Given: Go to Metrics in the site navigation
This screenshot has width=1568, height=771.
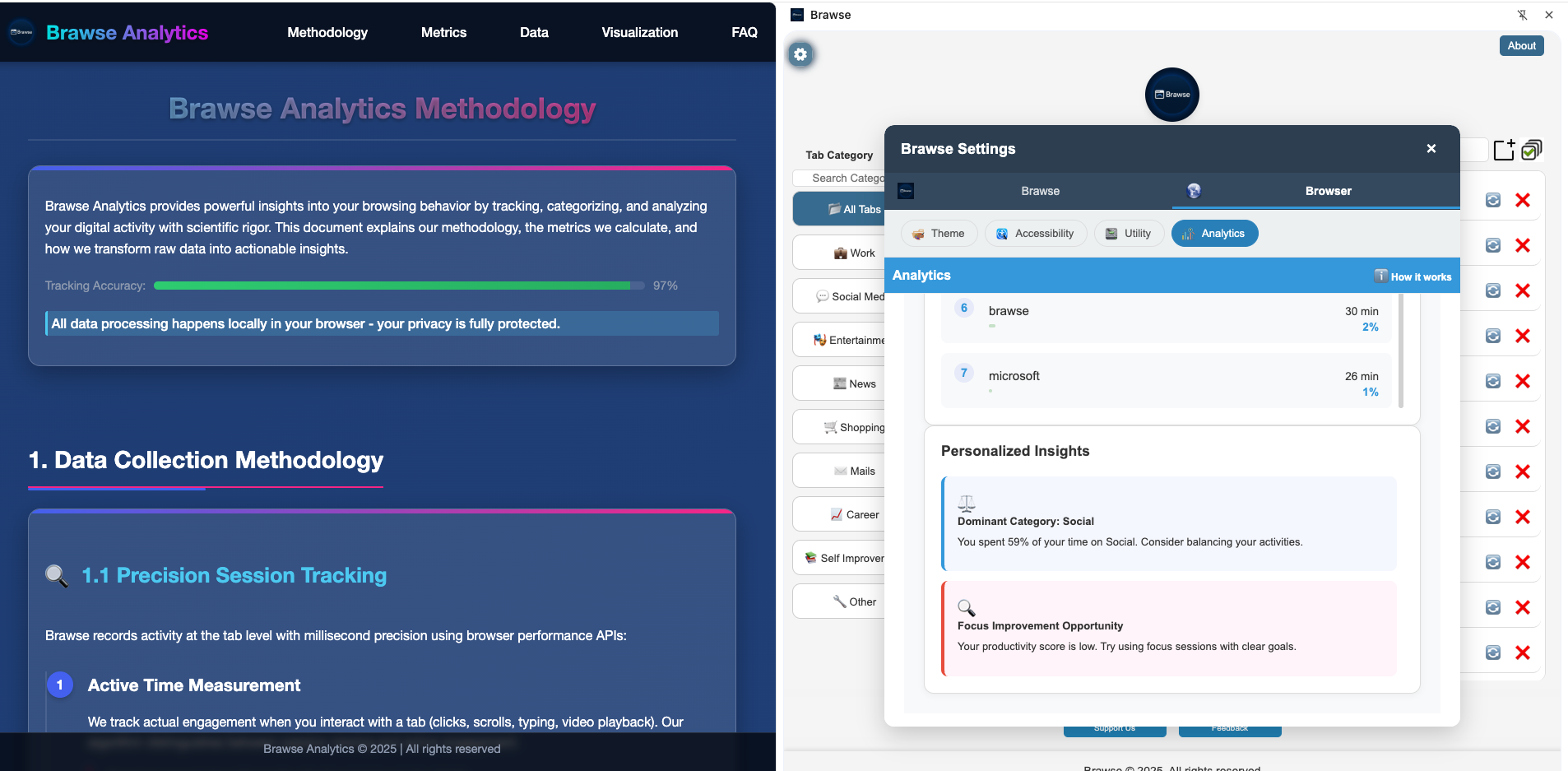Looking at the screenshot, I should 443,32.
